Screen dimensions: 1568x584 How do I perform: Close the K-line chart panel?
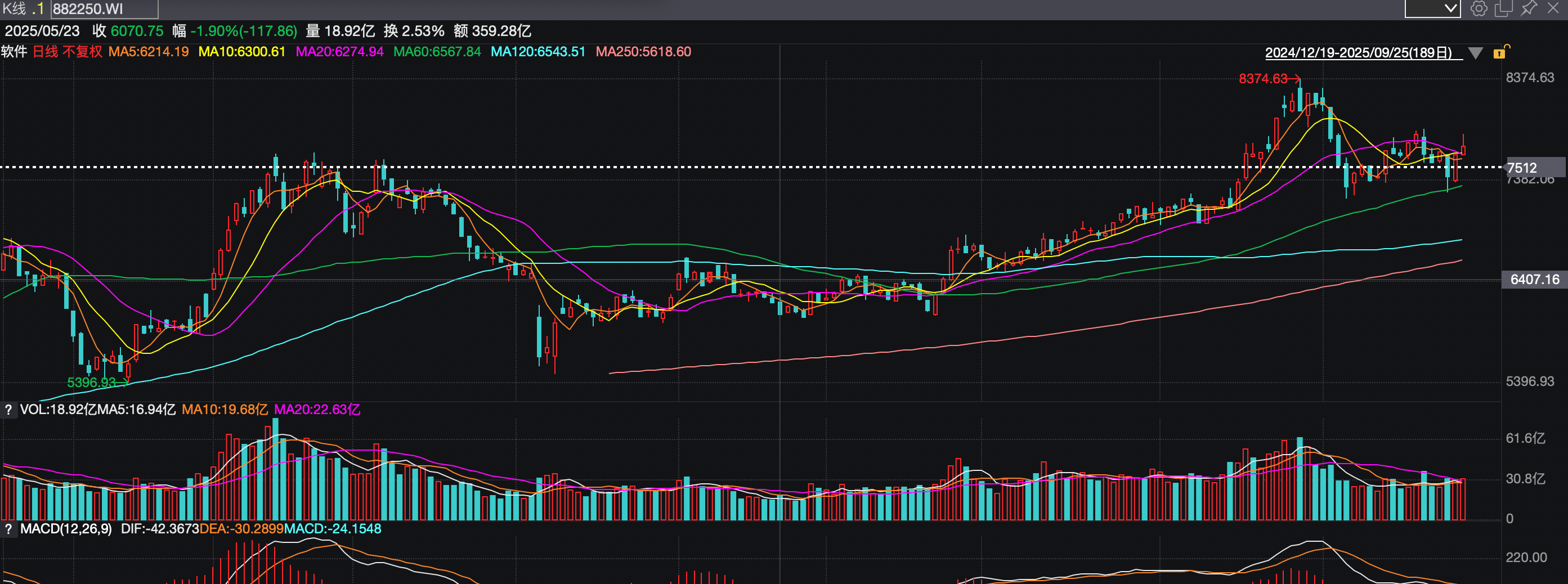1553,8
